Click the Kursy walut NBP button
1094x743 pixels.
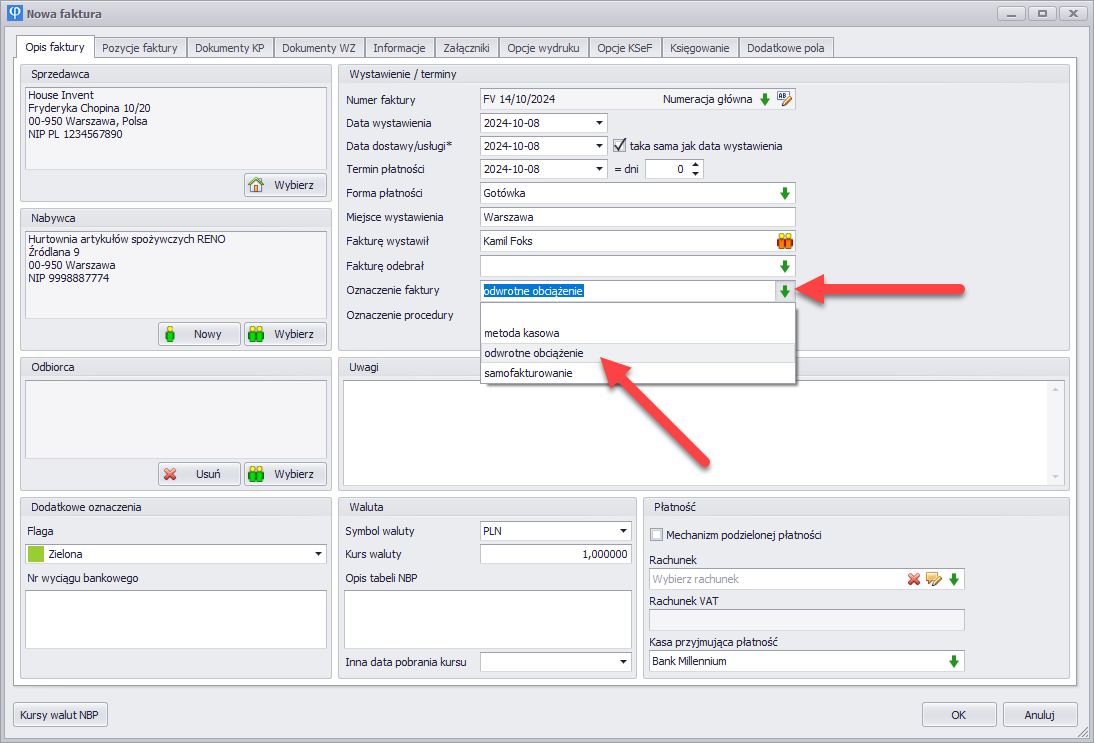click(x=61, y=715)
